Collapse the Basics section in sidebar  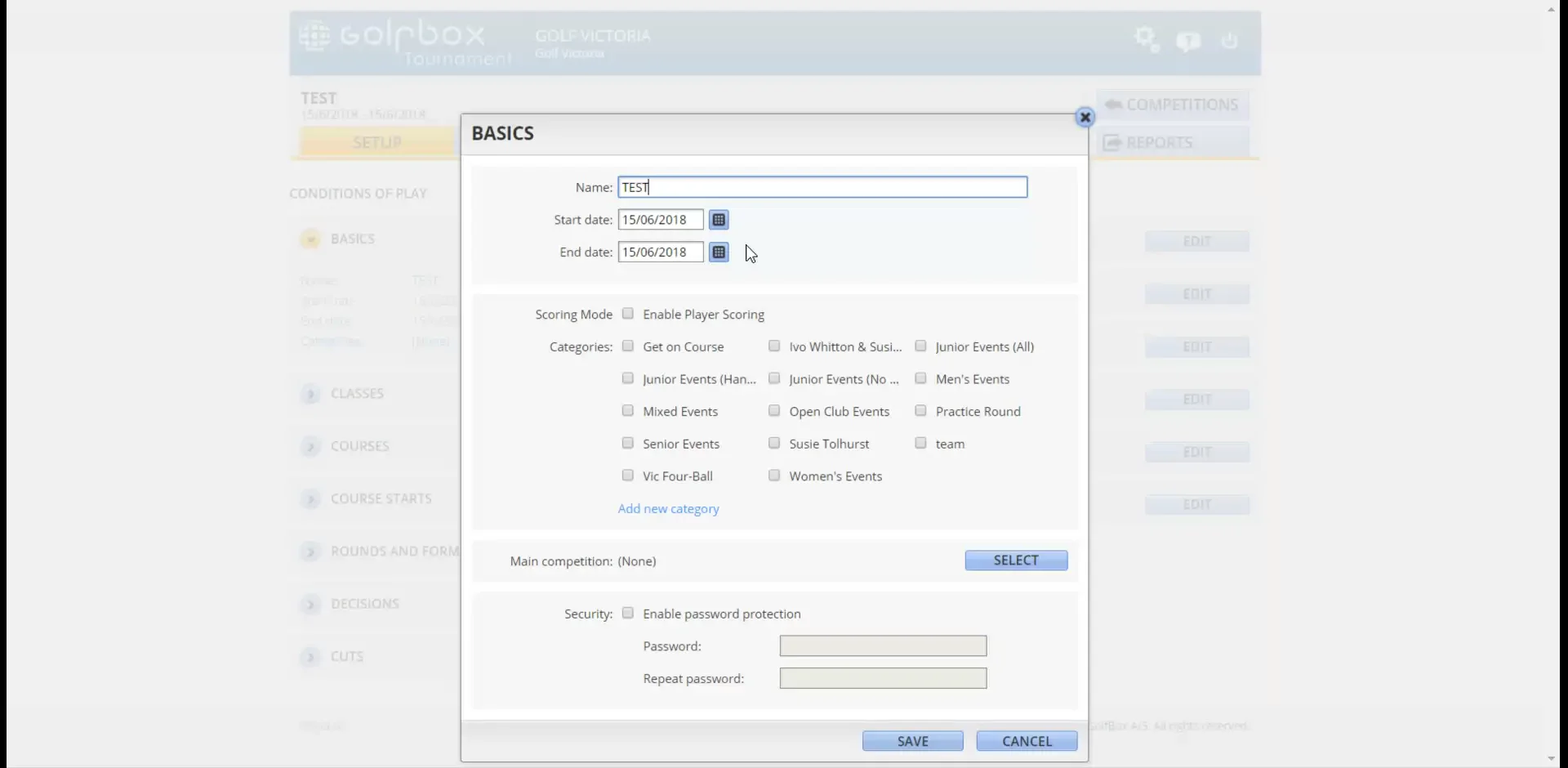(x=310, y=239)
